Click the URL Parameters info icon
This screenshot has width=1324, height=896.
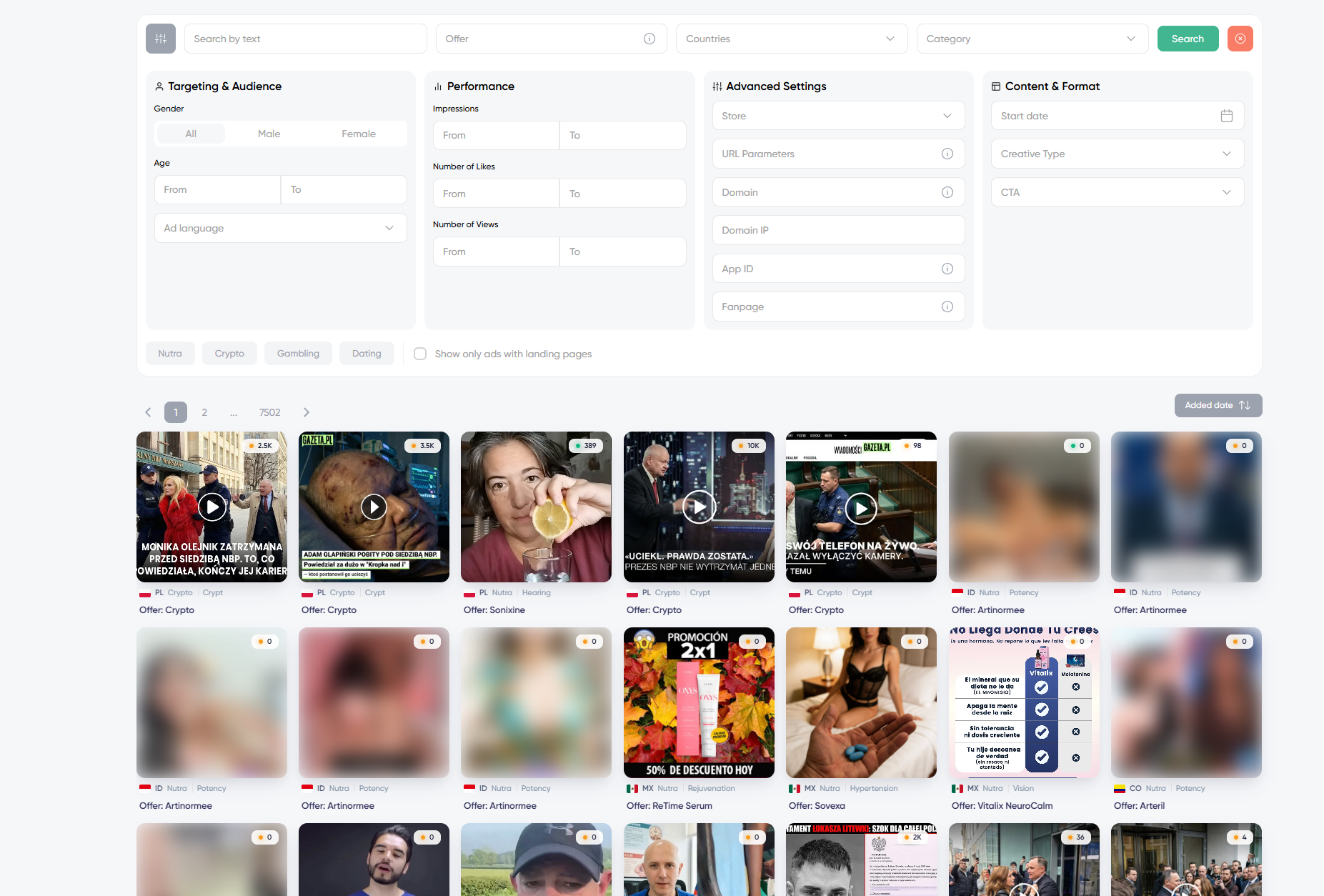click(947, 154)
